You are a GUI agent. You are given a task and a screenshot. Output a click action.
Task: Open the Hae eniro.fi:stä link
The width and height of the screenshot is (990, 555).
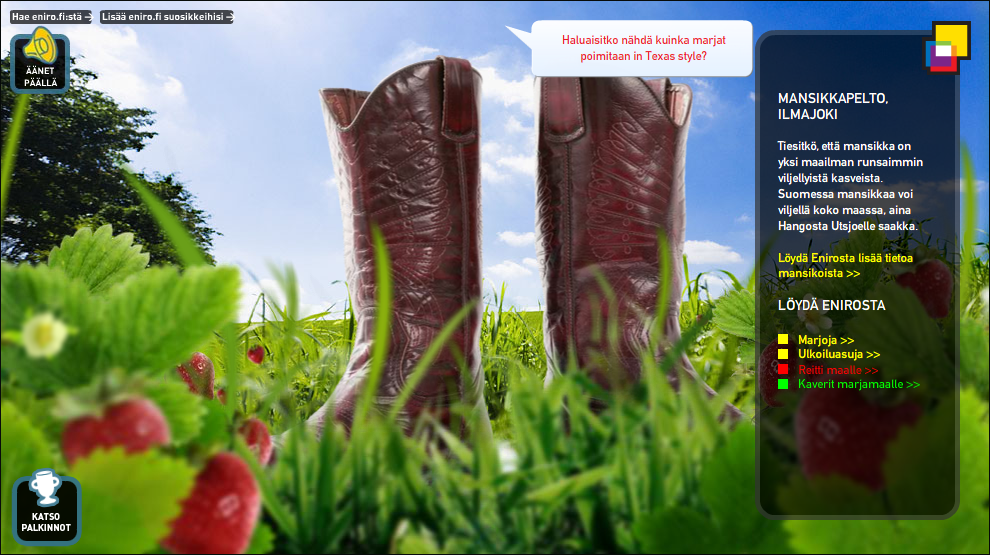(x=51, y=17)
